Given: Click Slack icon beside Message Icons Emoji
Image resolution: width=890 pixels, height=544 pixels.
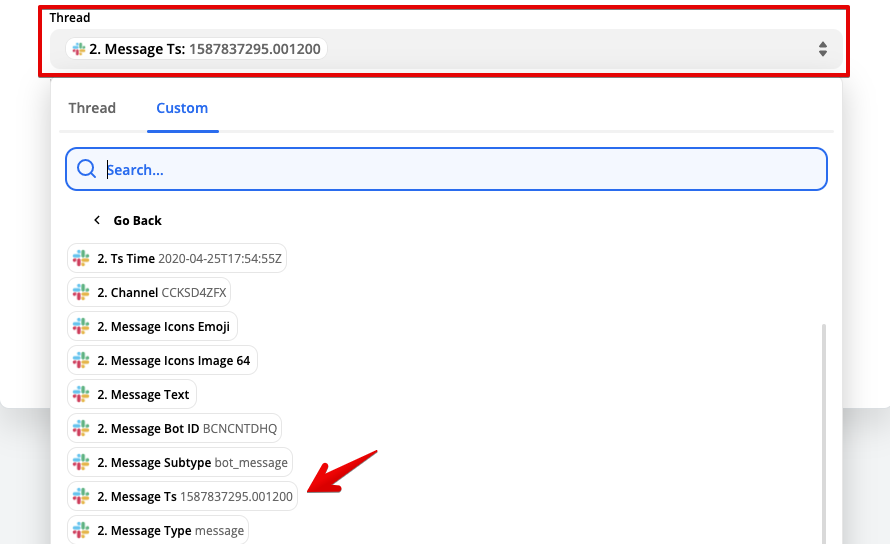Looking at the screenshot, I should click(81, 327).
